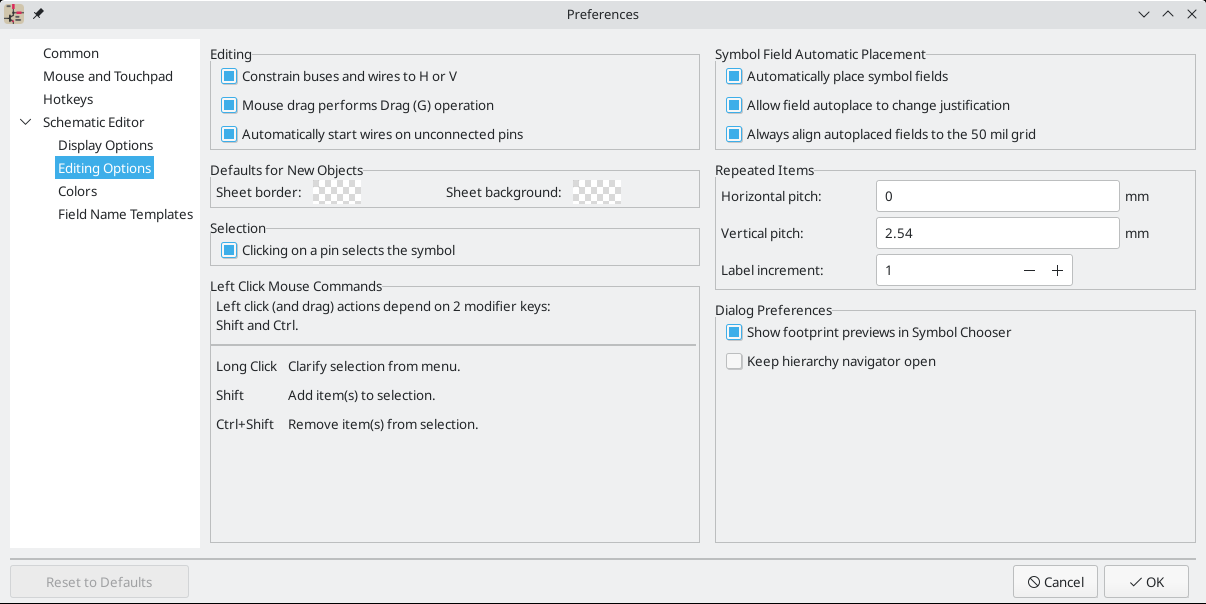Decrease label increment with minus button
1206x604 pixels.
(x=1029, y=271)
